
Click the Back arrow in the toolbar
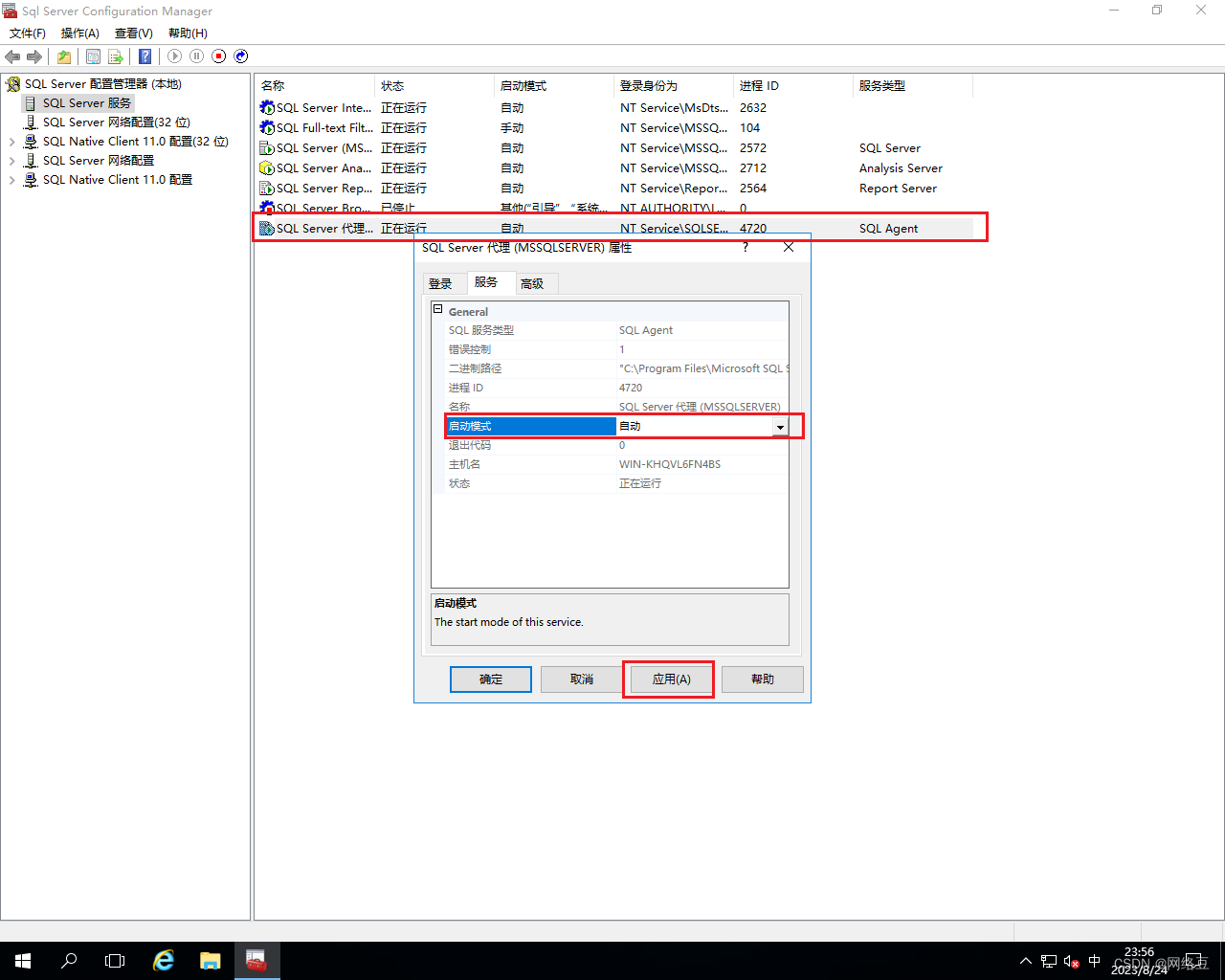12,56
